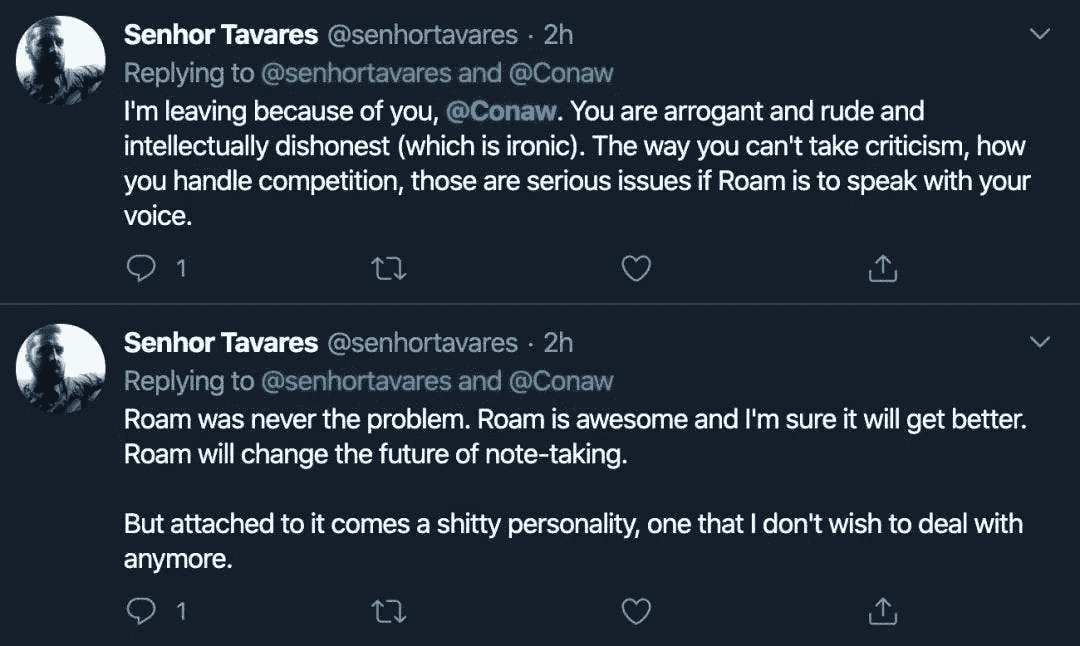The image size is (1080, 646).
Task: Click Senhor Tavares name on second tweet
Action: click(221, 343)
